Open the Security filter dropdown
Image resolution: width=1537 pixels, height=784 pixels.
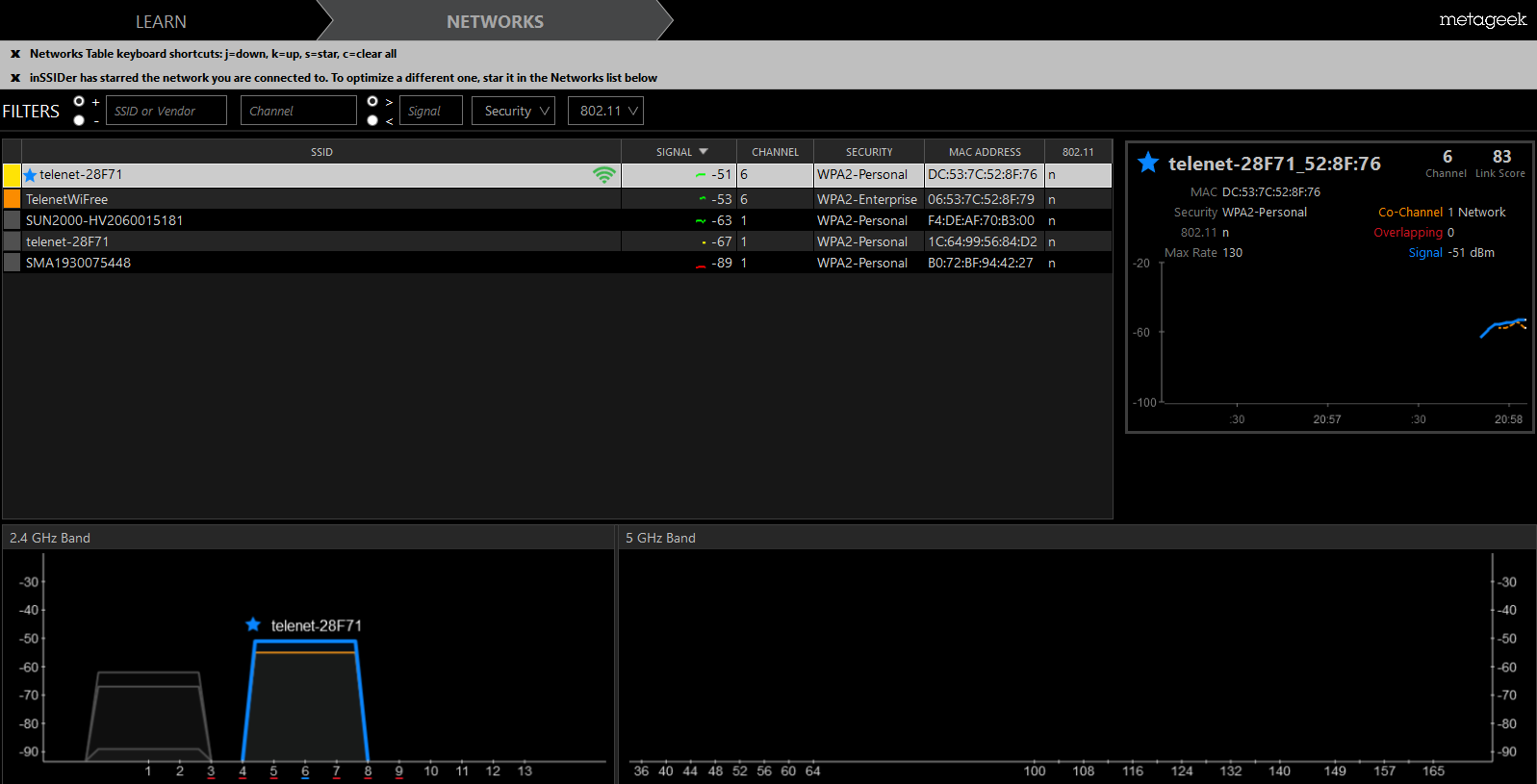[513, 111]
